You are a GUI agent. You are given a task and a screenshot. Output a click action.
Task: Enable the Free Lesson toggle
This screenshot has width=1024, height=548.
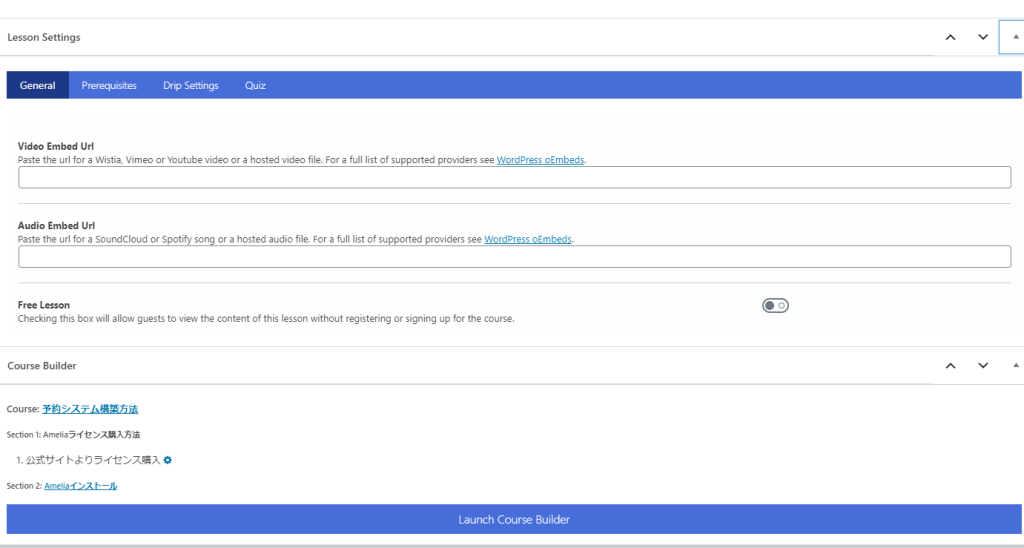pyautogui.click(x=775, y=306)
